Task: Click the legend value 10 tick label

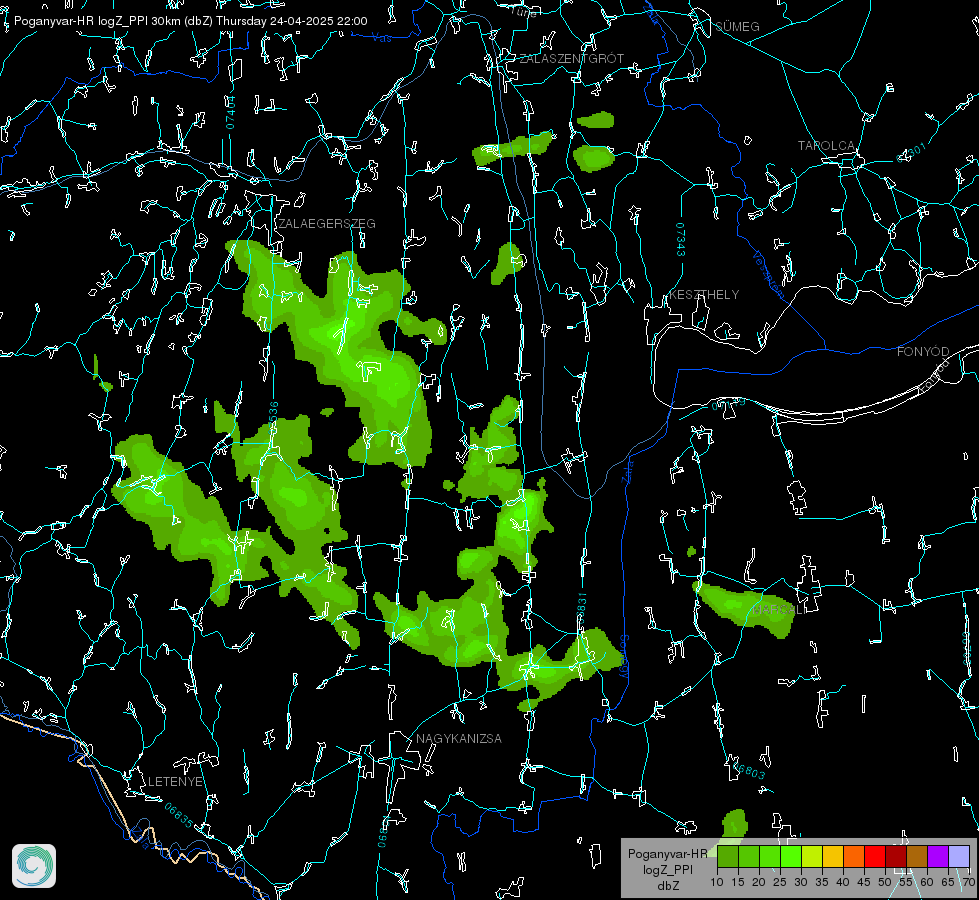Action: point(717,882)
